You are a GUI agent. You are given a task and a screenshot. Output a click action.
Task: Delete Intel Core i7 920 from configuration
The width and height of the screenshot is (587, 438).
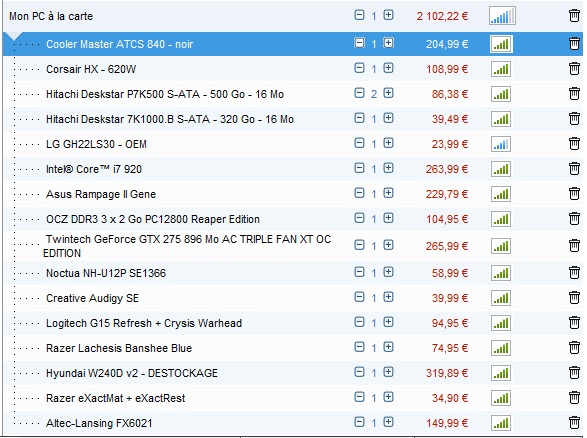click(x=574, y=168)
